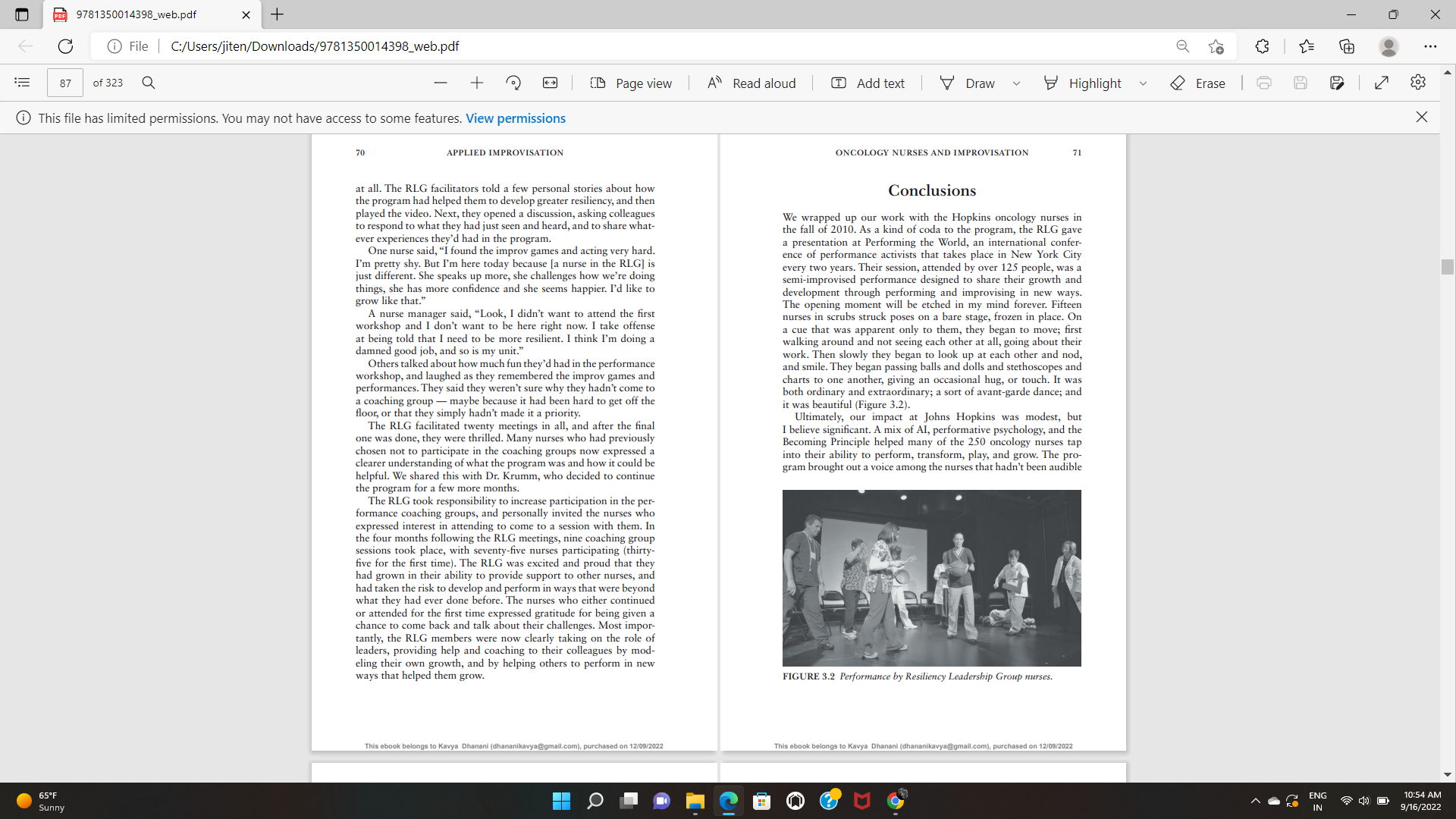This screenshot has width=1456, height=819.
Task: Open File Explorer from the taskbar
Action: 695,801
